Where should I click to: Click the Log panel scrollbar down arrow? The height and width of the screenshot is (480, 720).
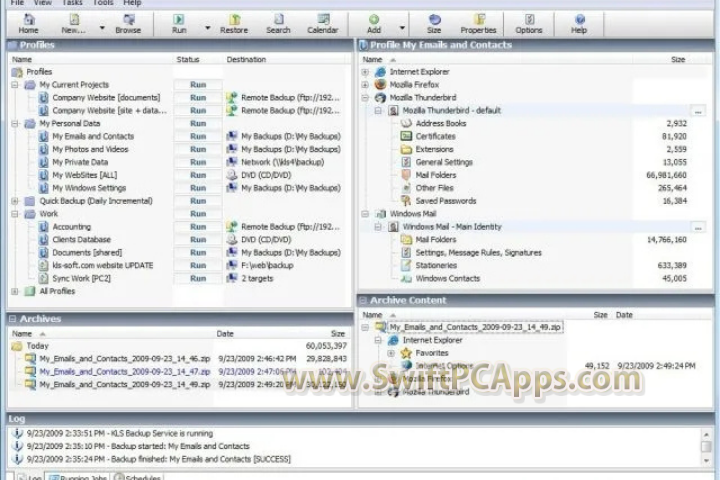(706, 460)
